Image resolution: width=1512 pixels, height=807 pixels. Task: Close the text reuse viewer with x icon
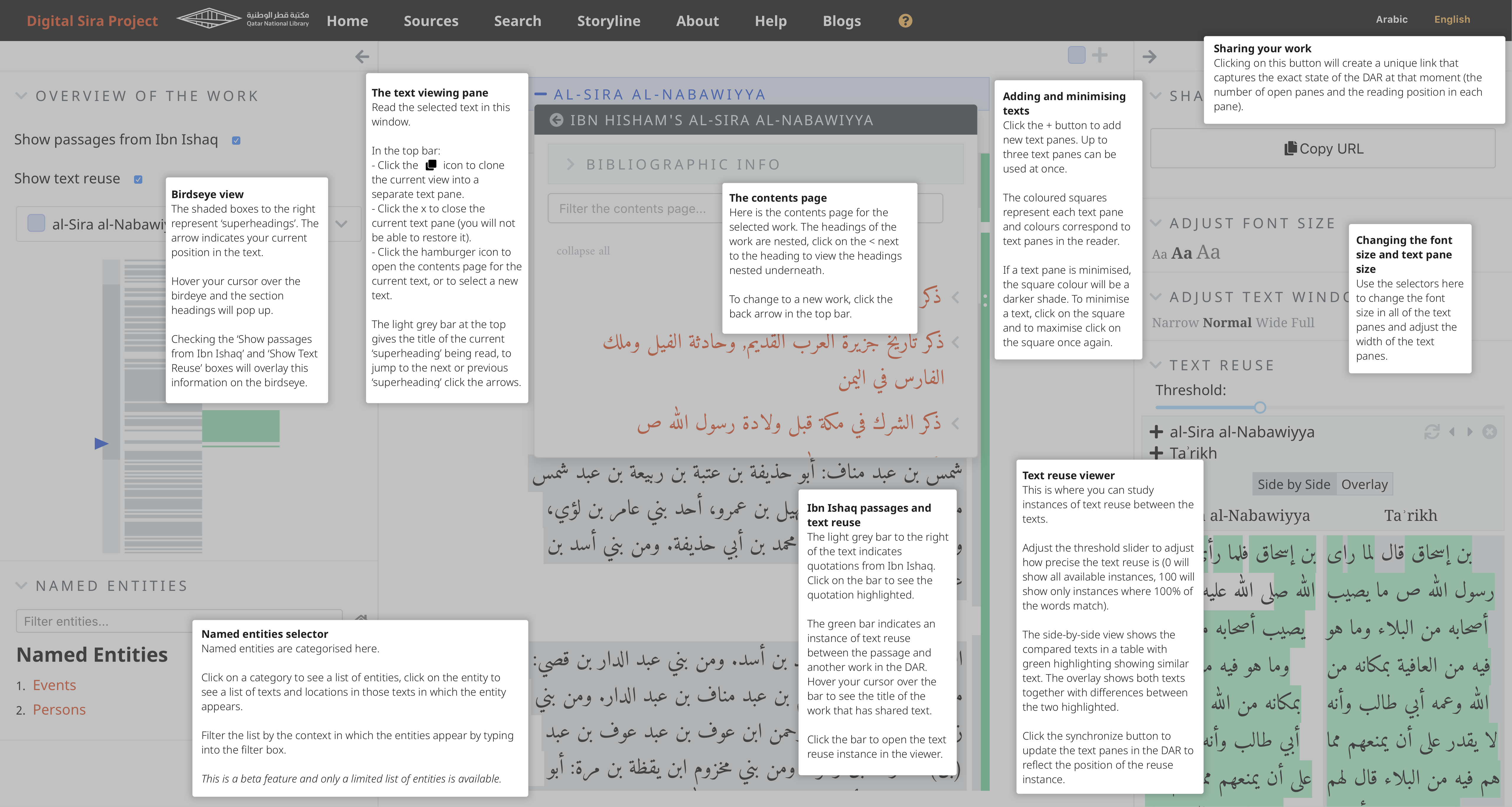1490,432
